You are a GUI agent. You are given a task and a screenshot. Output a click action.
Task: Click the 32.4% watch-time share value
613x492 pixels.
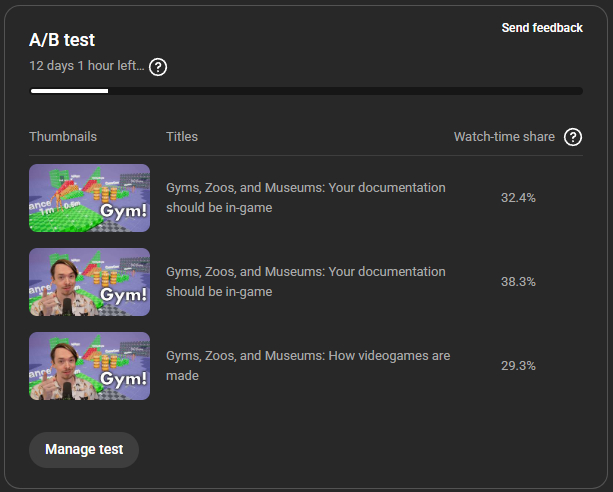point(518,198)
